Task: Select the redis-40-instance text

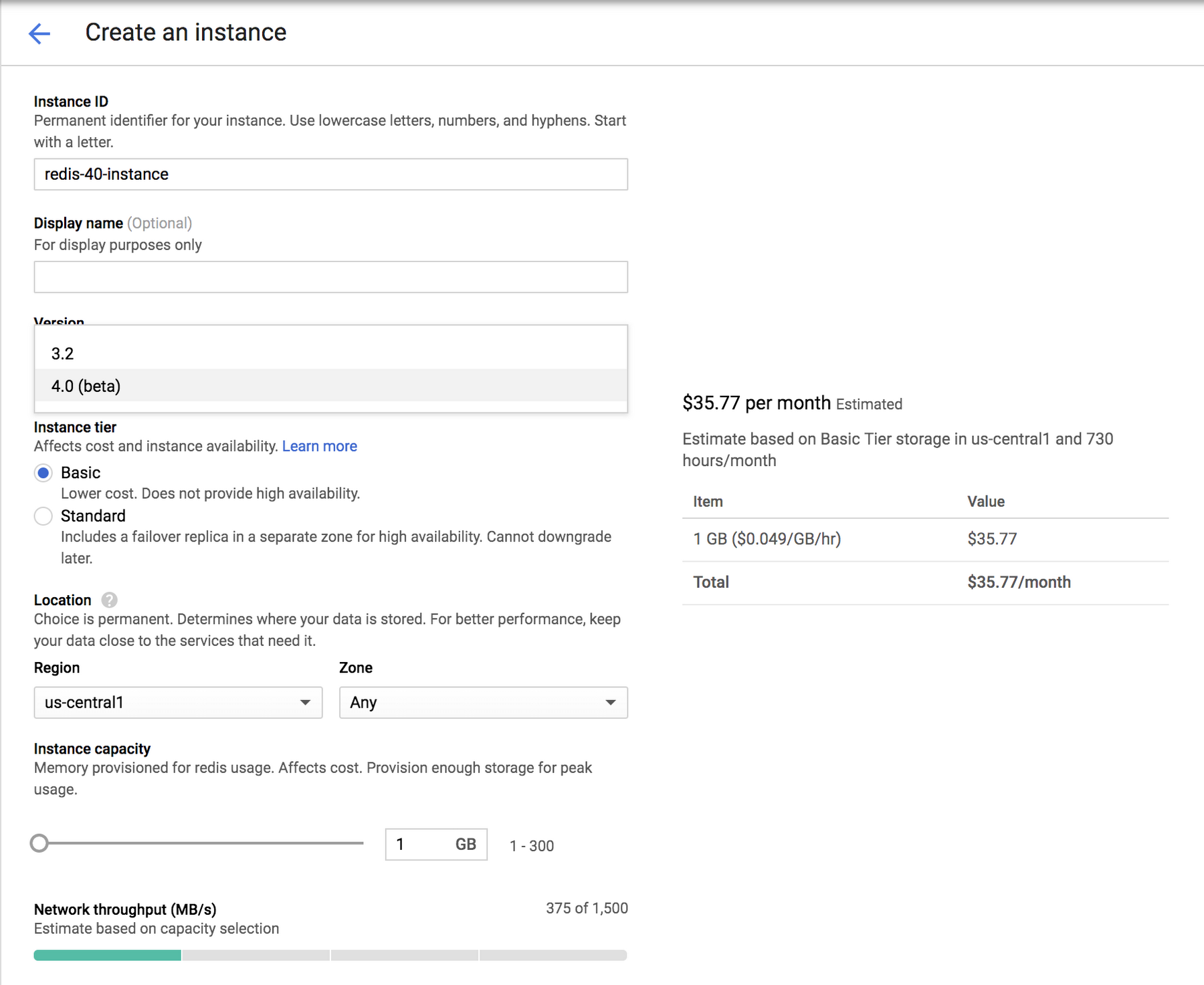Action: (106, 175)
